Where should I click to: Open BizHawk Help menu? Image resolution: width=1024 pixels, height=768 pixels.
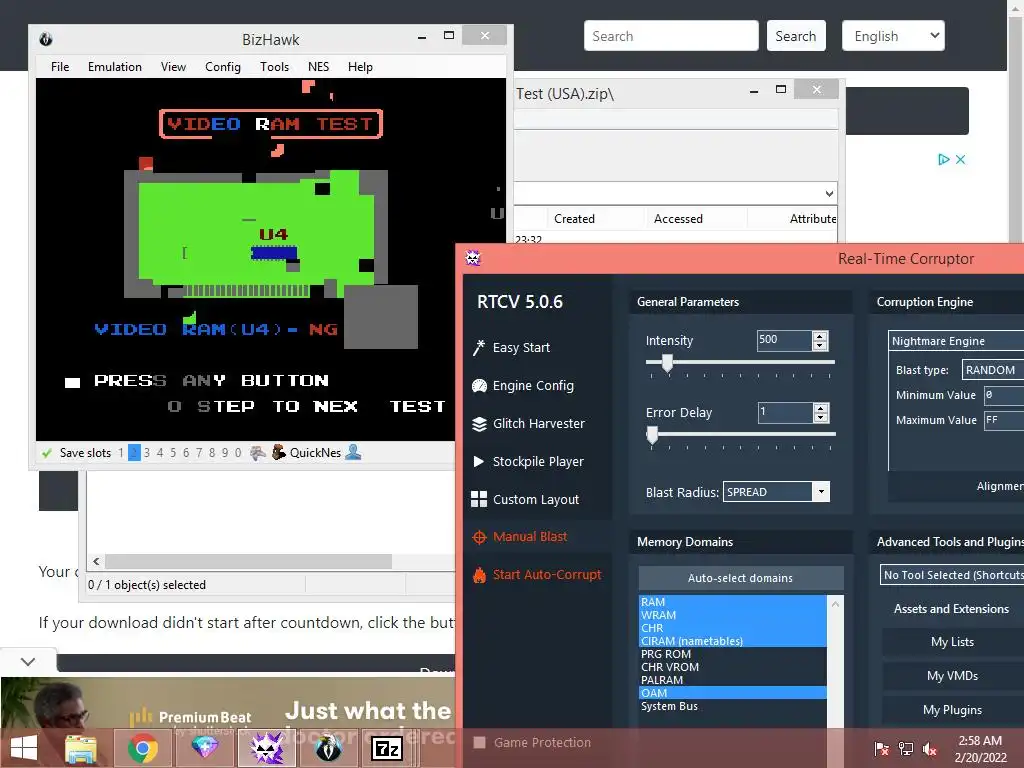(x=360, y=67)
